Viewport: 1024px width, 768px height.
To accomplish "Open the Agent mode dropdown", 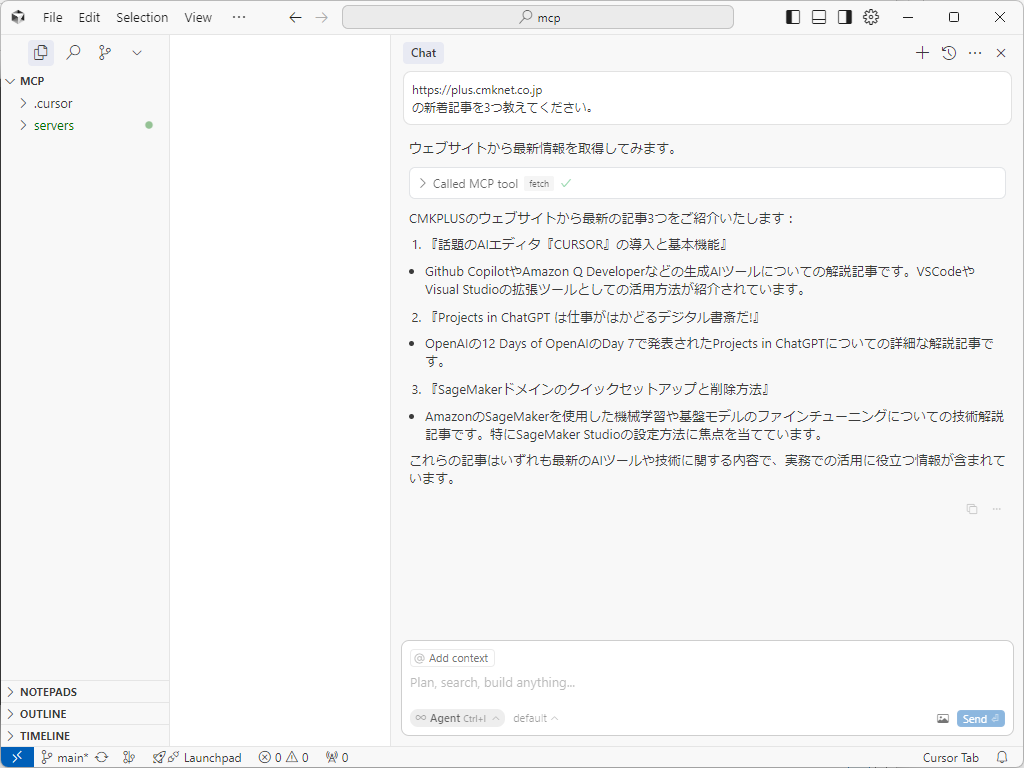I will point(457,718).
